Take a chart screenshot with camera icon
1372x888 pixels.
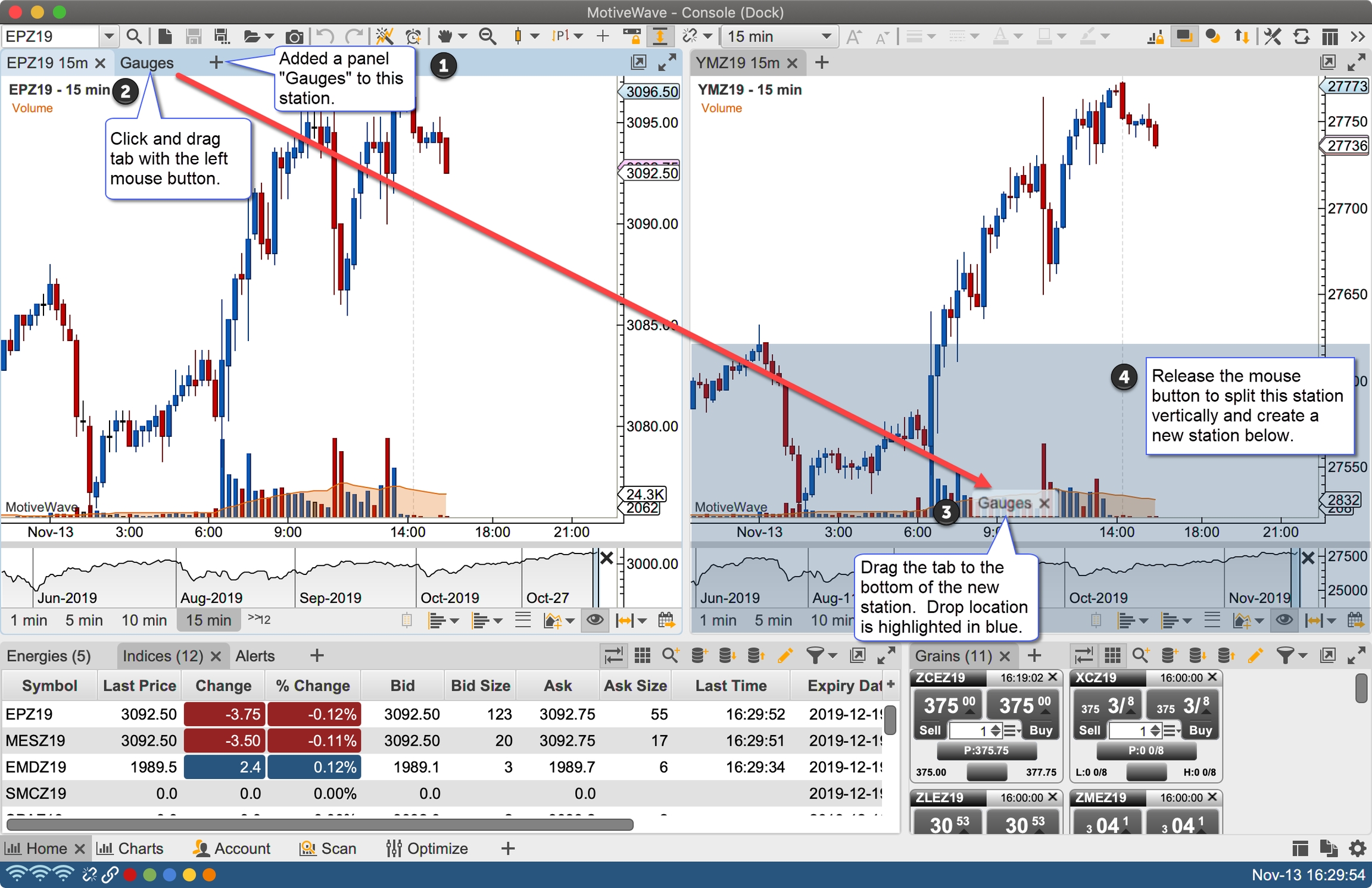(294, 37)
